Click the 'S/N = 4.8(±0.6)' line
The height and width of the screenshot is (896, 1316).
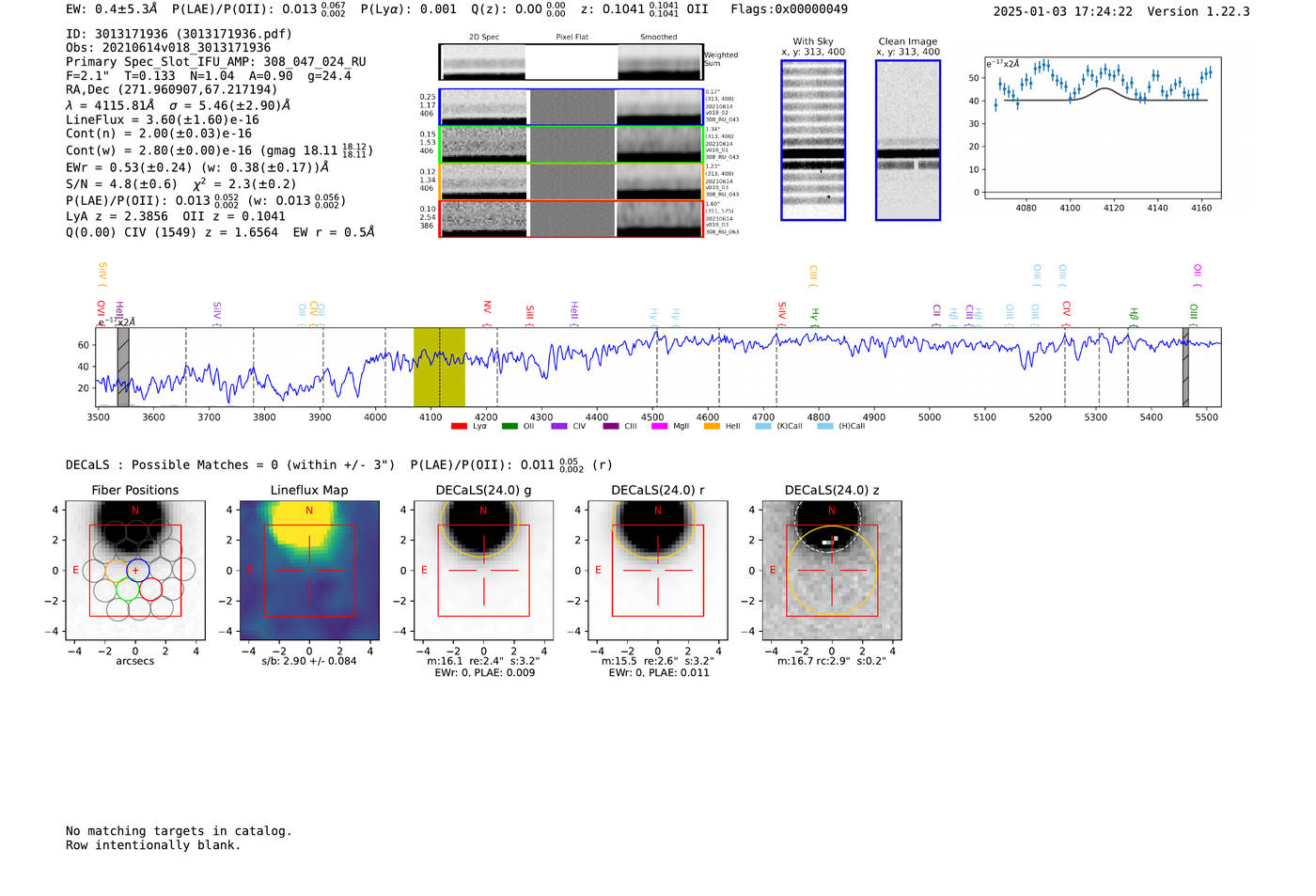pos(121,184)
